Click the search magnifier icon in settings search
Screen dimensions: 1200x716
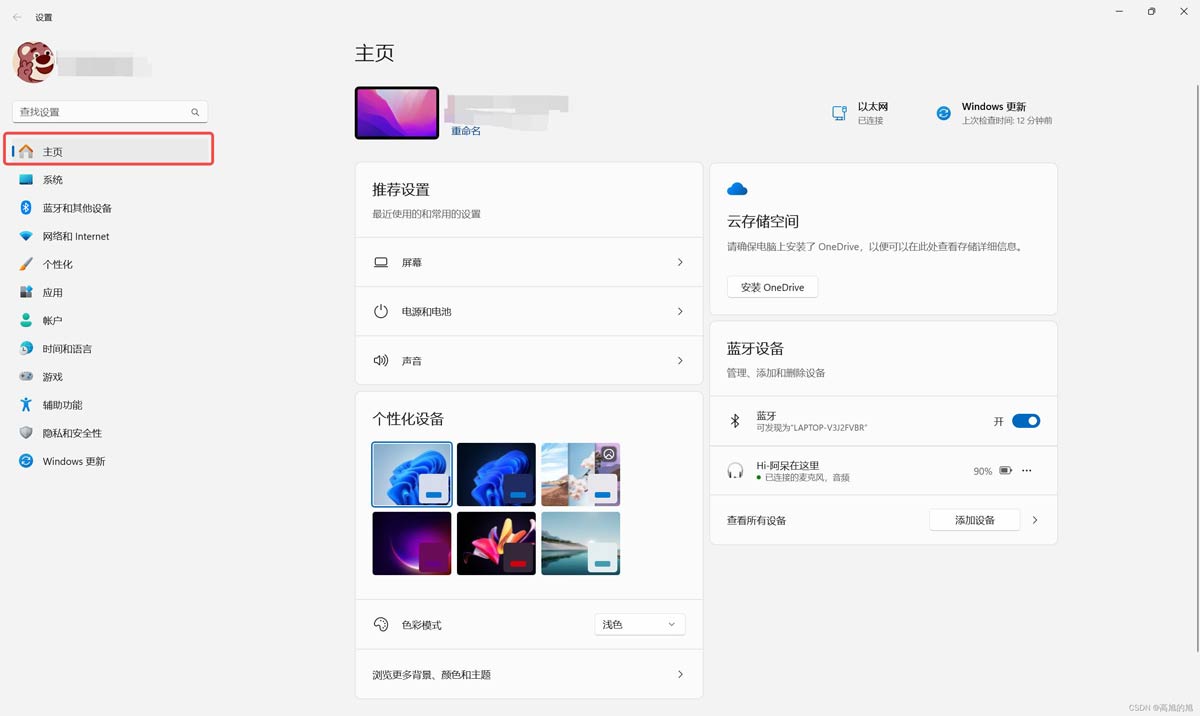[x=195, y=112]
